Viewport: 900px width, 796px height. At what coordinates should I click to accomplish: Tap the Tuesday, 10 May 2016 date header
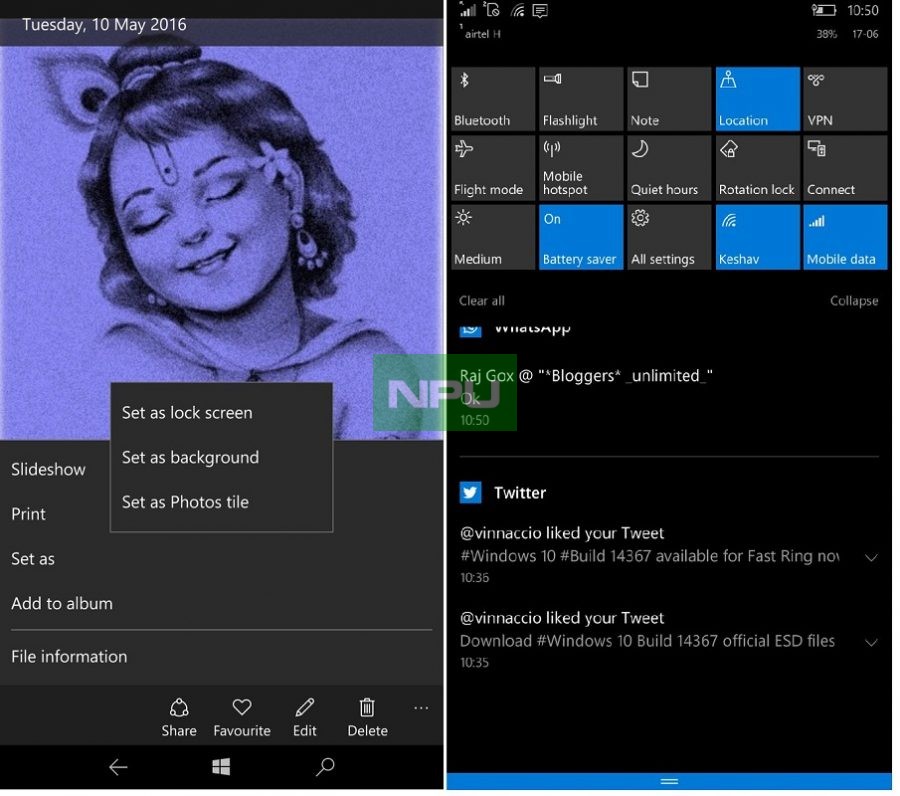pyautogui.click(x=104, y=25)
